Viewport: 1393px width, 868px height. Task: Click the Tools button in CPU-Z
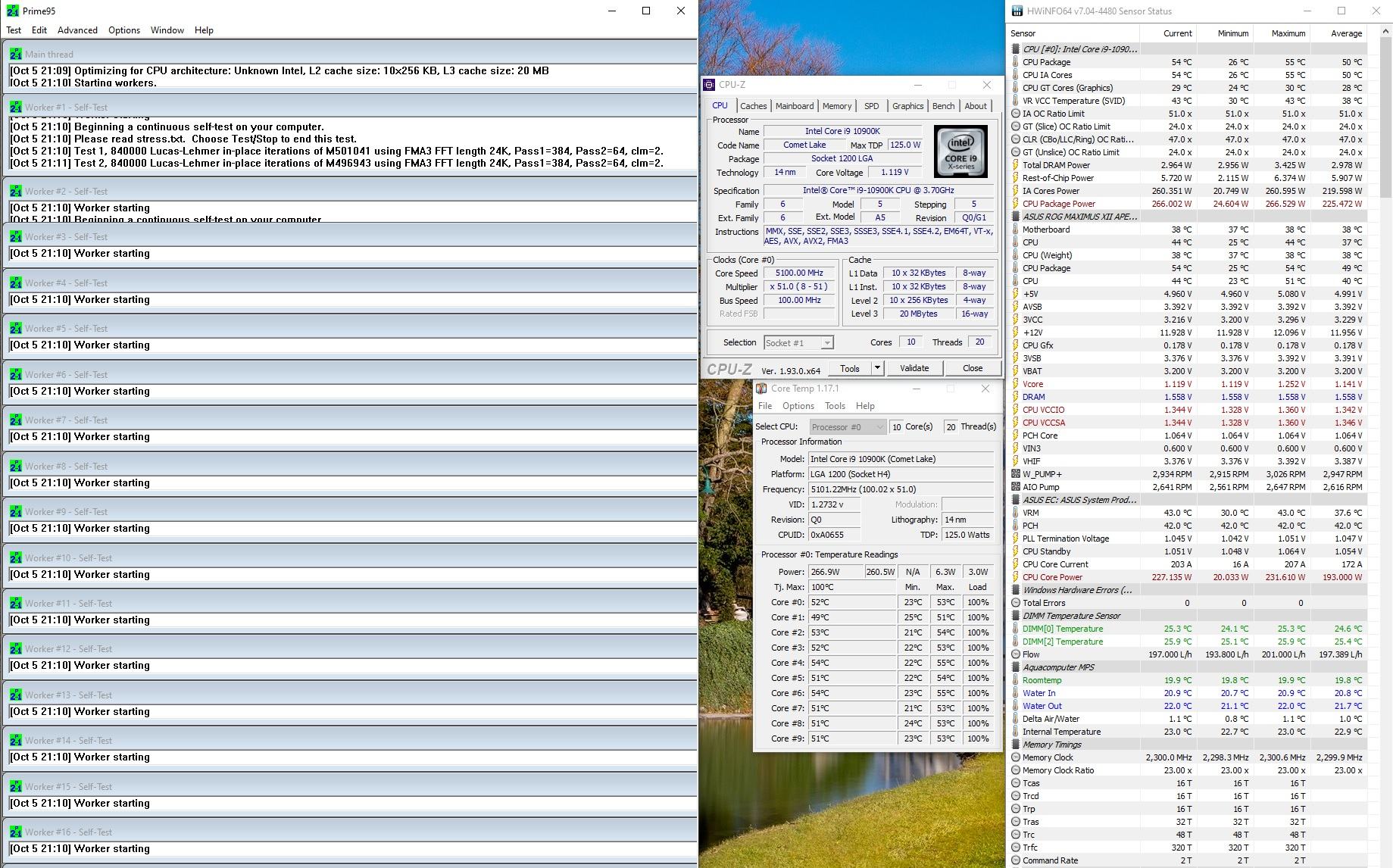click(x=850, y=368)
